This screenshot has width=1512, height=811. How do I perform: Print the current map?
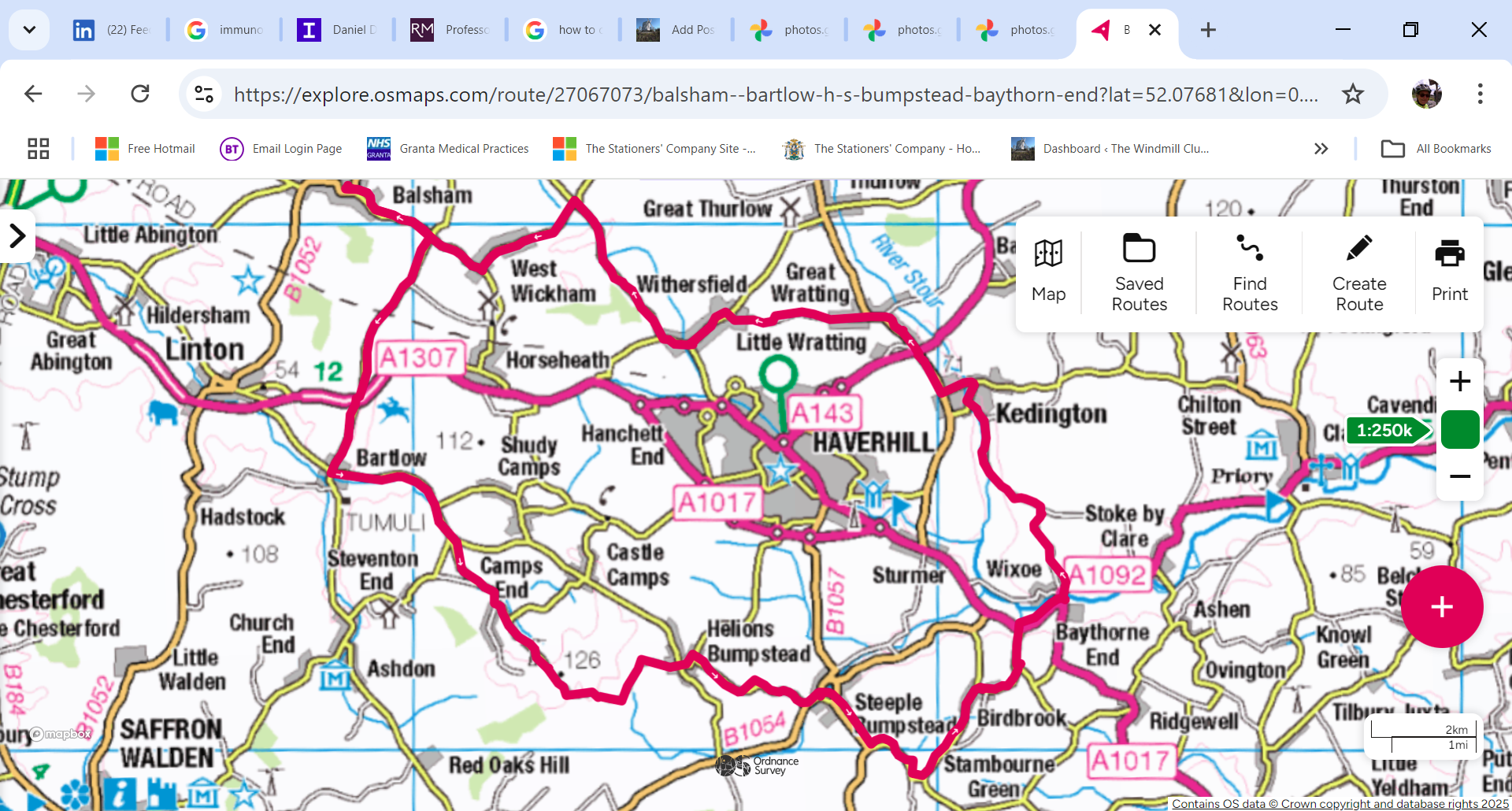[x=1449, y=272]
